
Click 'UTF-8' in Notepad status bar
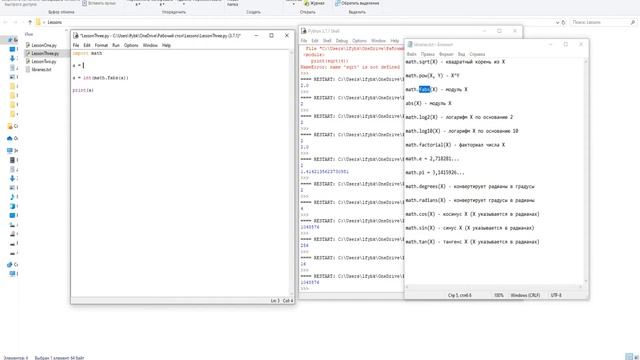556,295
